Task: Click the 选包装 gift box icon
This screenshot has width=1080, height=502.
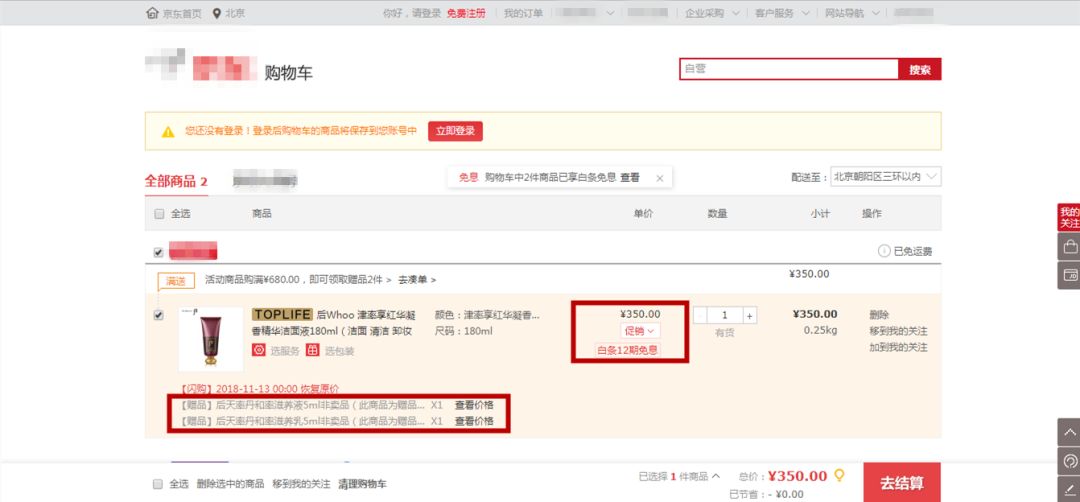Action: point(313,350)
